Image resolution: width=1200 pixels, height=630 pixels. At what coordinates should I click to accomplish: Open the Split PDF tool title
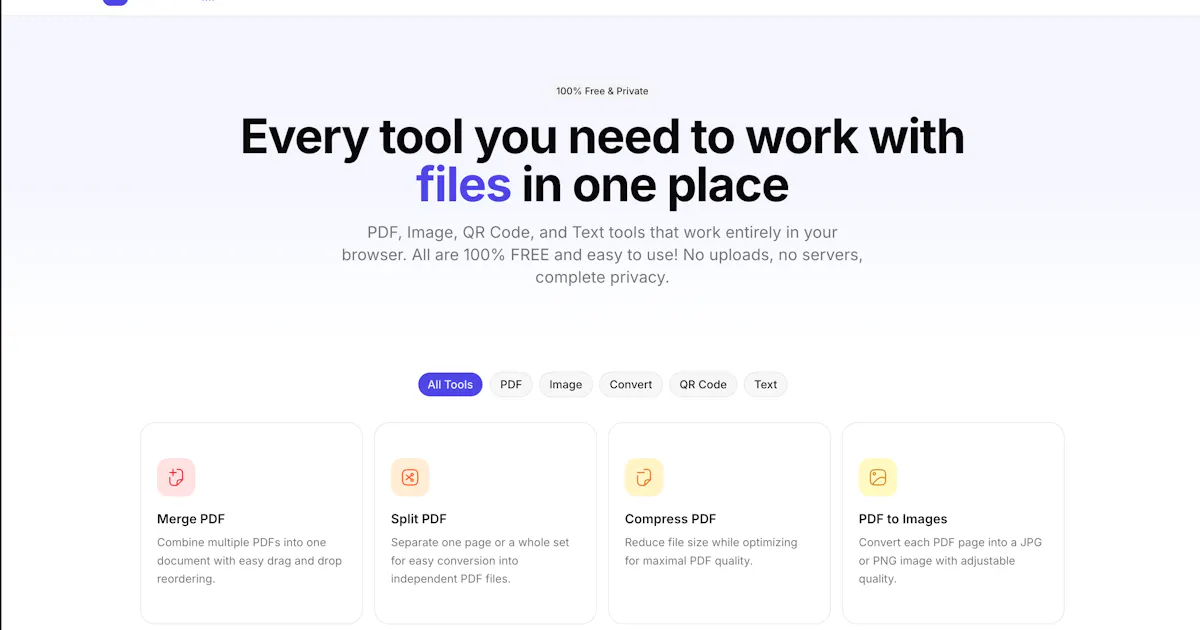tap(419, 519)
